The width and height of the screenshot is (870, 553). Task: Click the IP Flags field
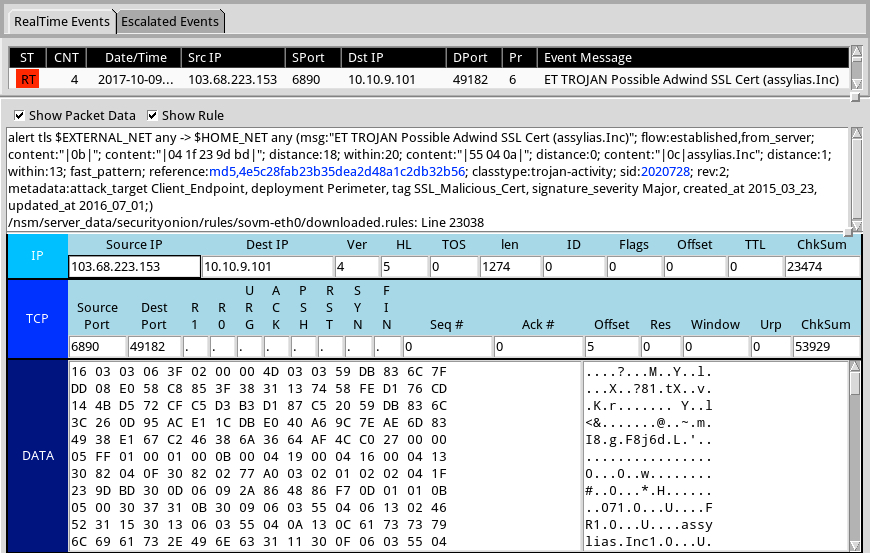tap(634, 267)
